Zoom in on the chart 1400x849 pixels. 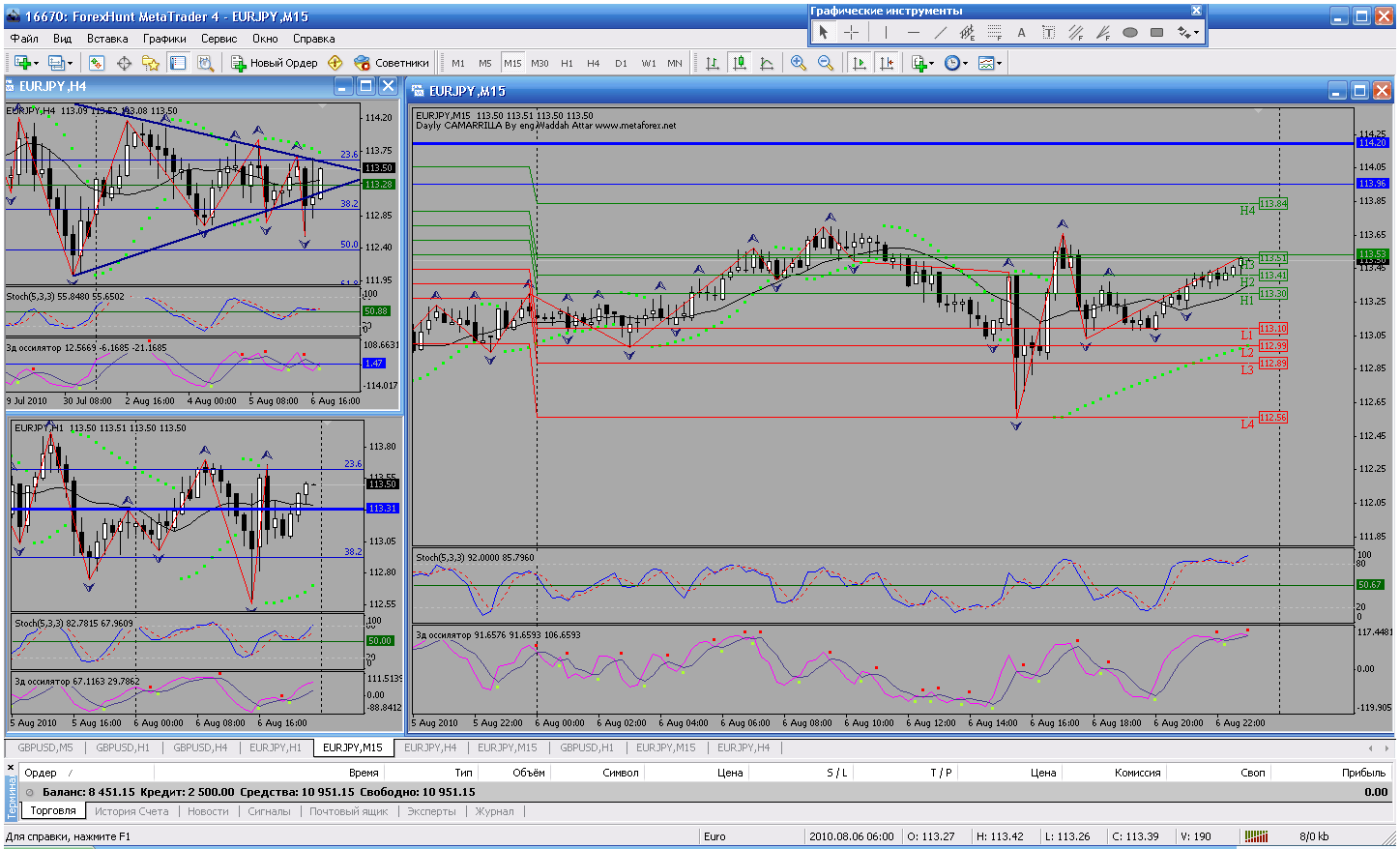[799, 63]
